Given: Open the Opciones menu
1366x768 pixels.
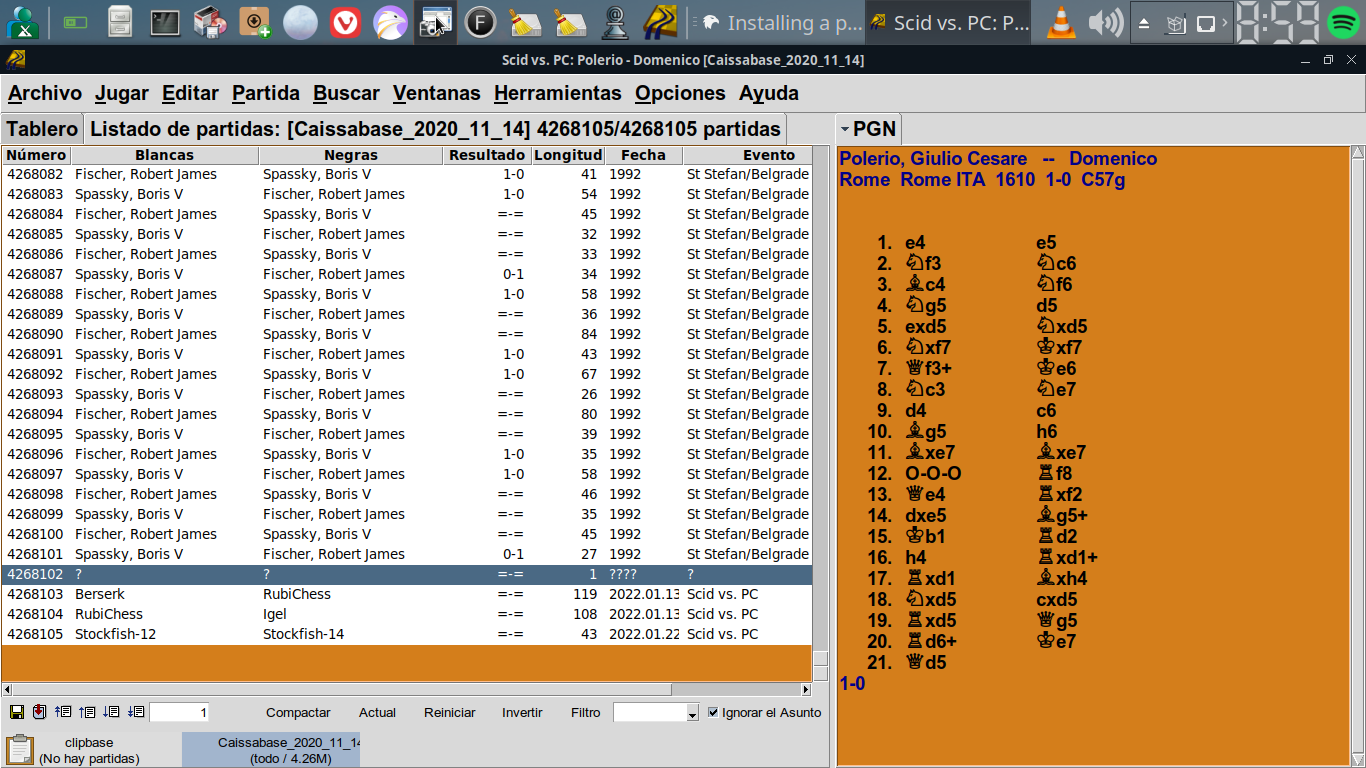Looking at the screenshot, I should click(x=680, y=93).
